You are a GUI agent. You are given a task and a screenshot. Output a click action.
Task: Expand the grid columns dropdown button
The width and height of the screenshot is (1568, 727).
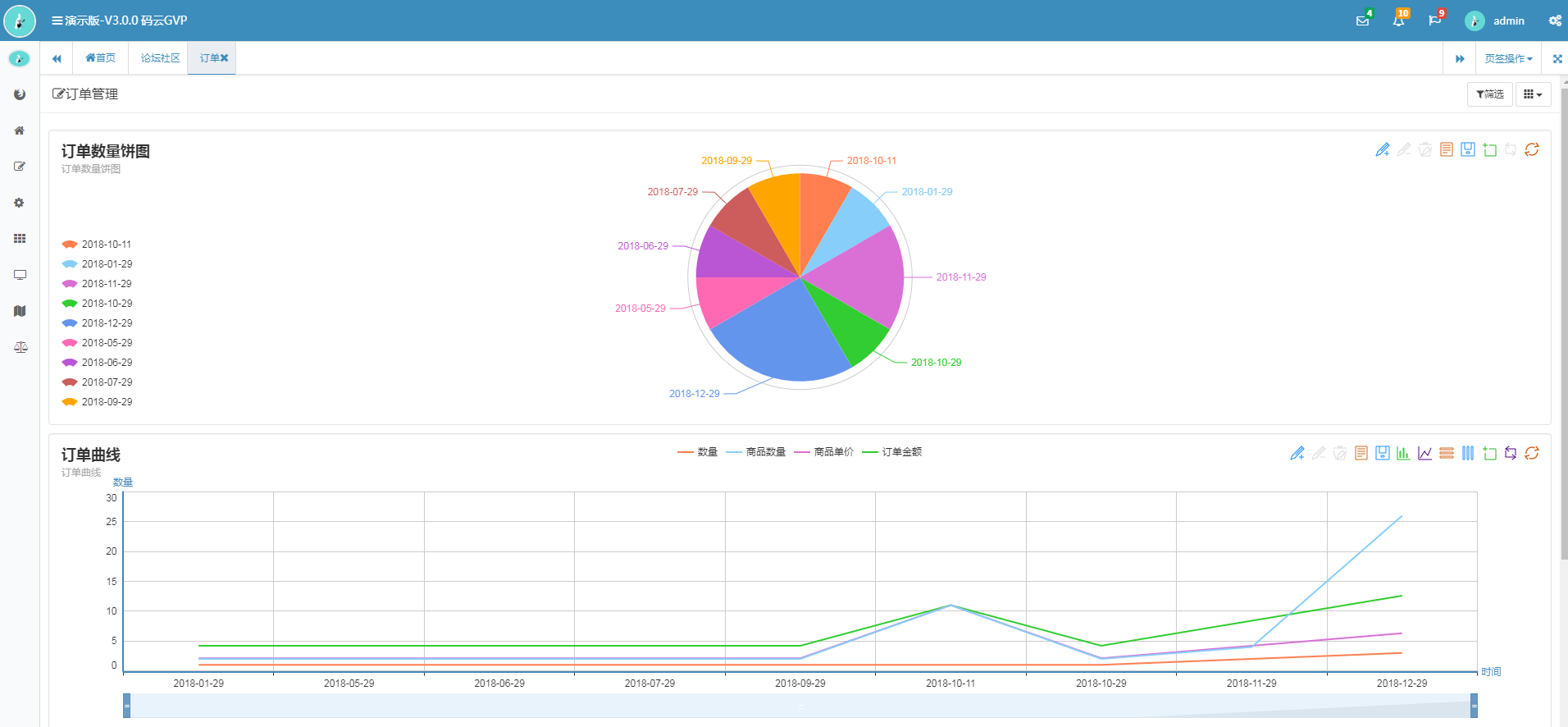(1532, 94)
